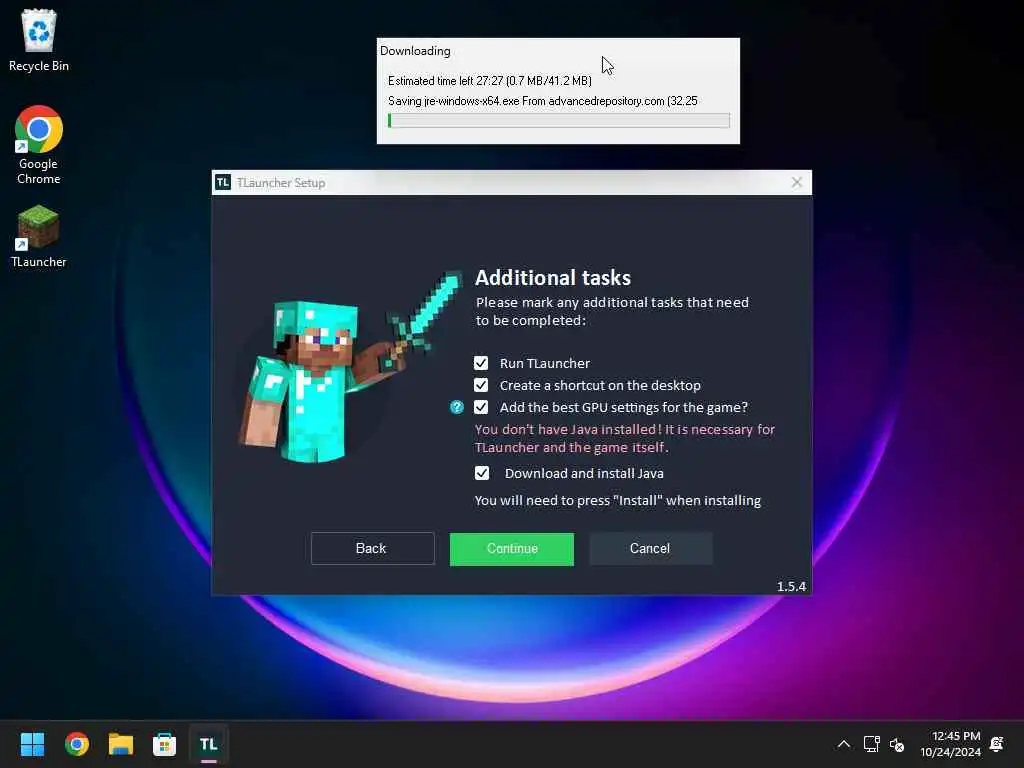Open Microsoft Store from the taskbar

click(165, 744)
